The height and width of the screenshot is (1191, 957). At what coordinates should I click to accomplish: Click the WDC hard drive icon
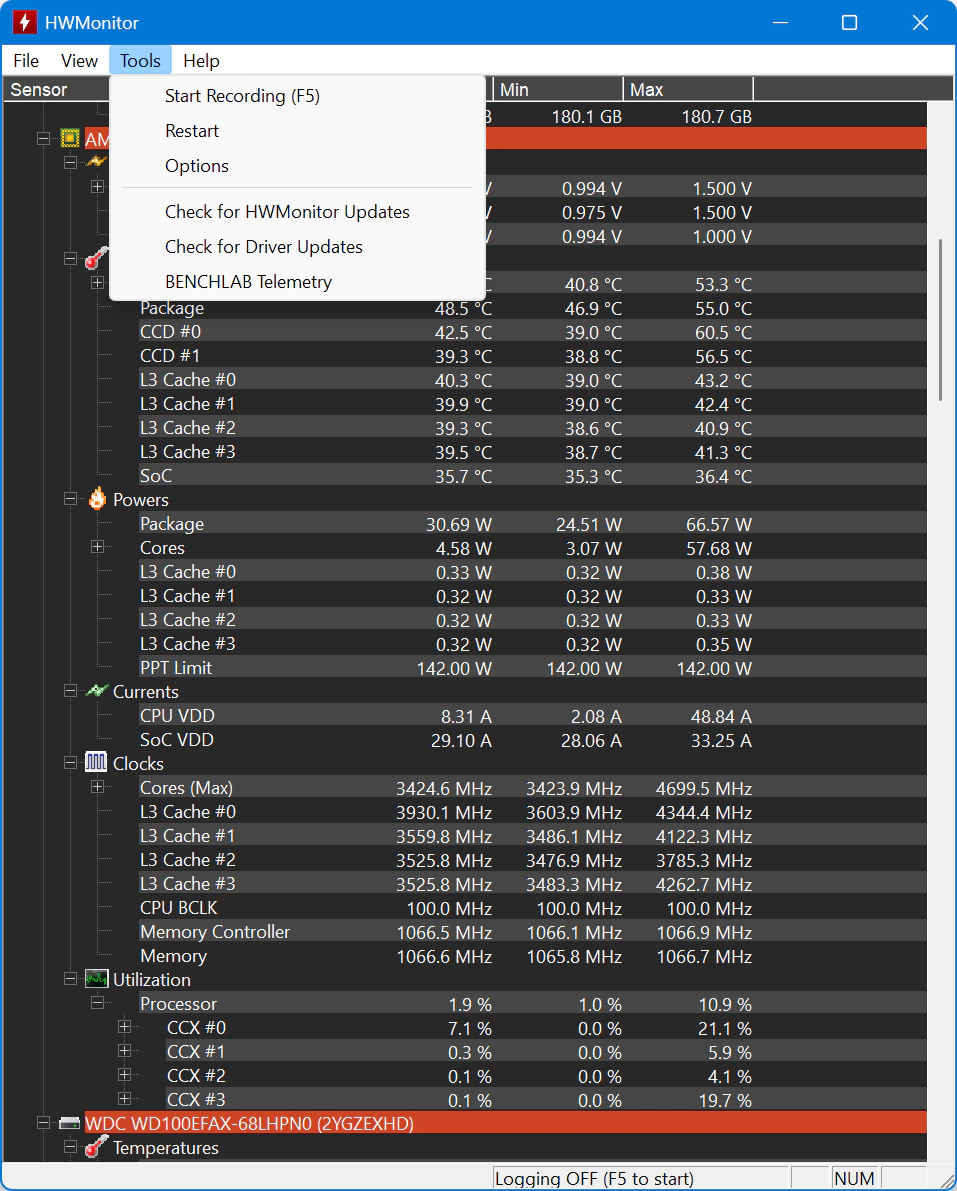[70, 1123]
